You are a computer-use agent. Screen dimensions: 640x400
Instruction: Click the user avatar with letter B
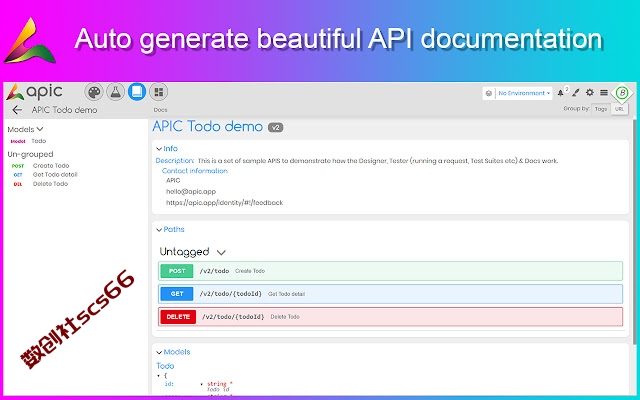622,93
